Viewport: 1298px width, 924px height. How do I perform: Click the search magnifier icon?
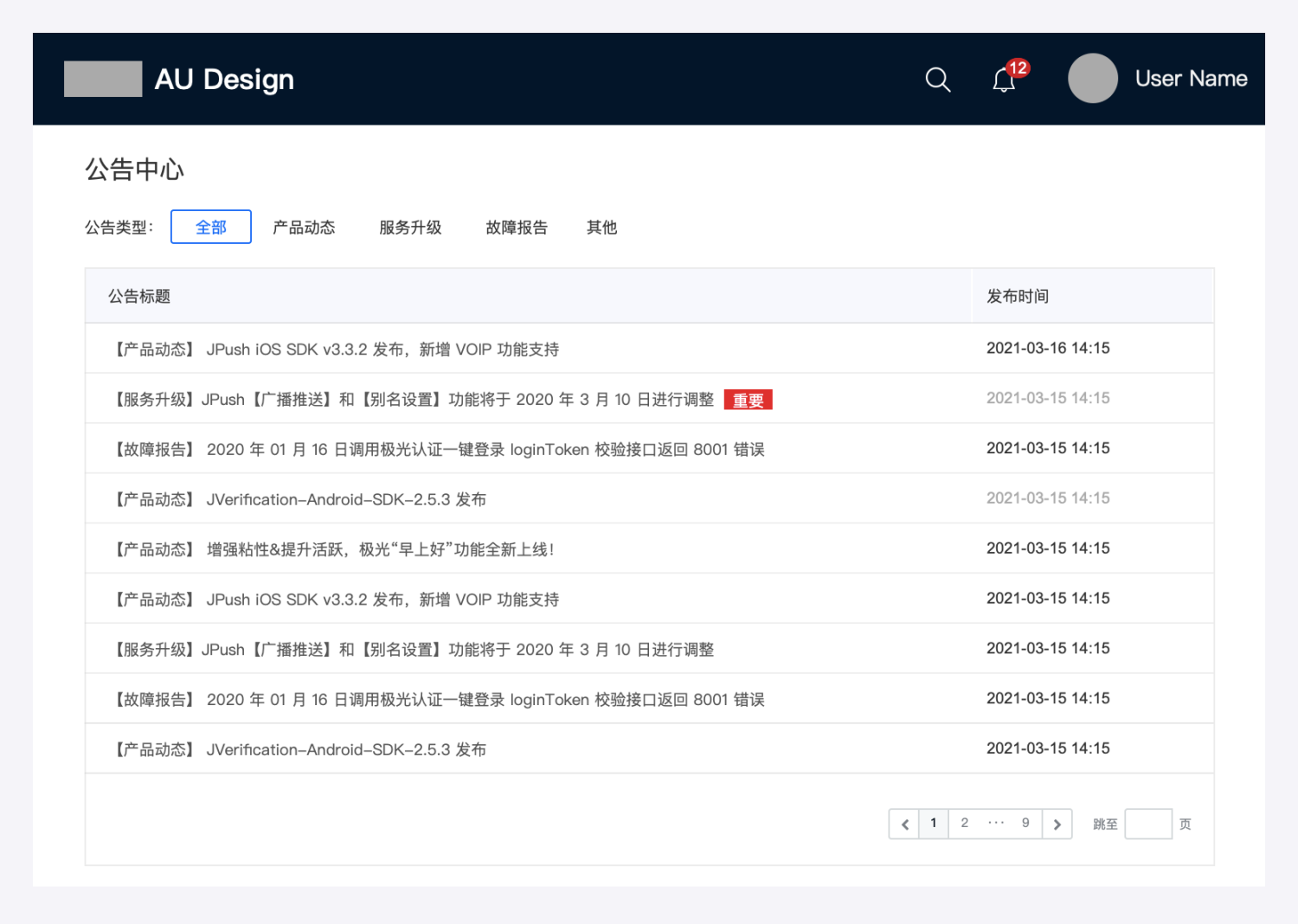[x=937, y=80]
